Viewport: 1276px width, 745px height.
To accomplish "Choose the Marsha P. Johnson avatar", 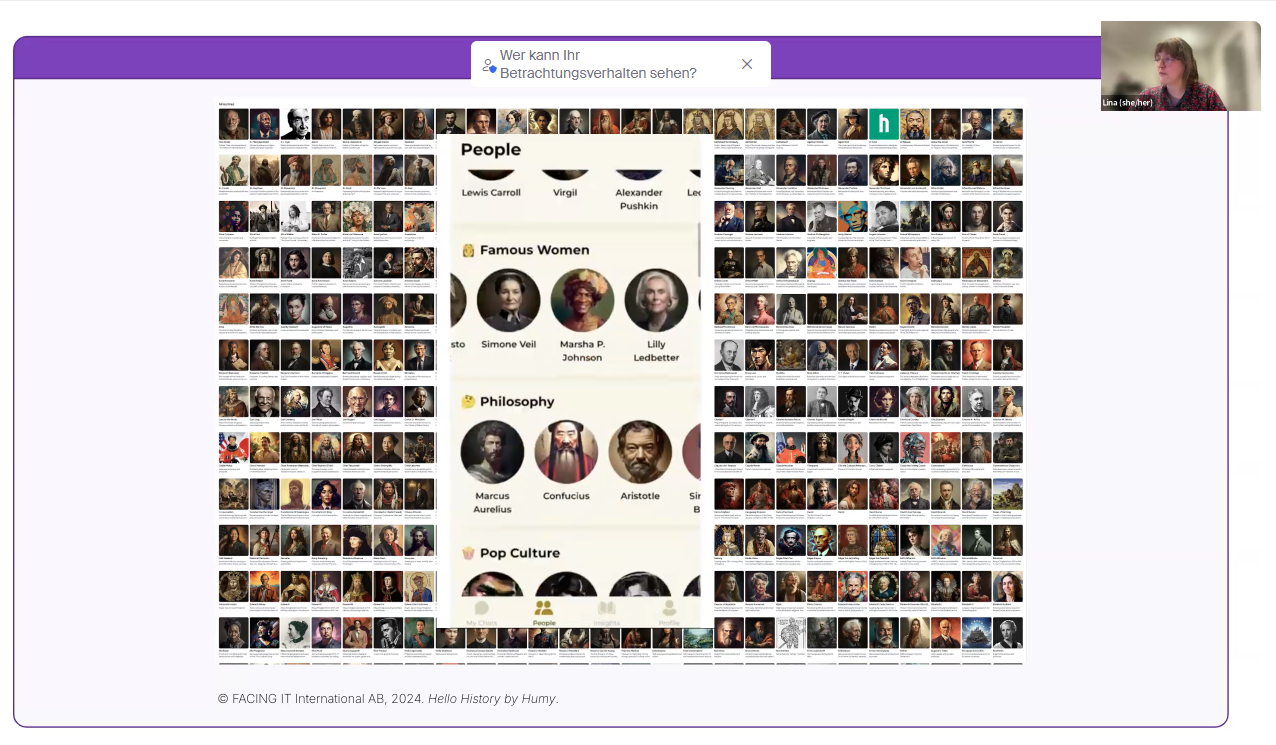I will coord(582,300).
